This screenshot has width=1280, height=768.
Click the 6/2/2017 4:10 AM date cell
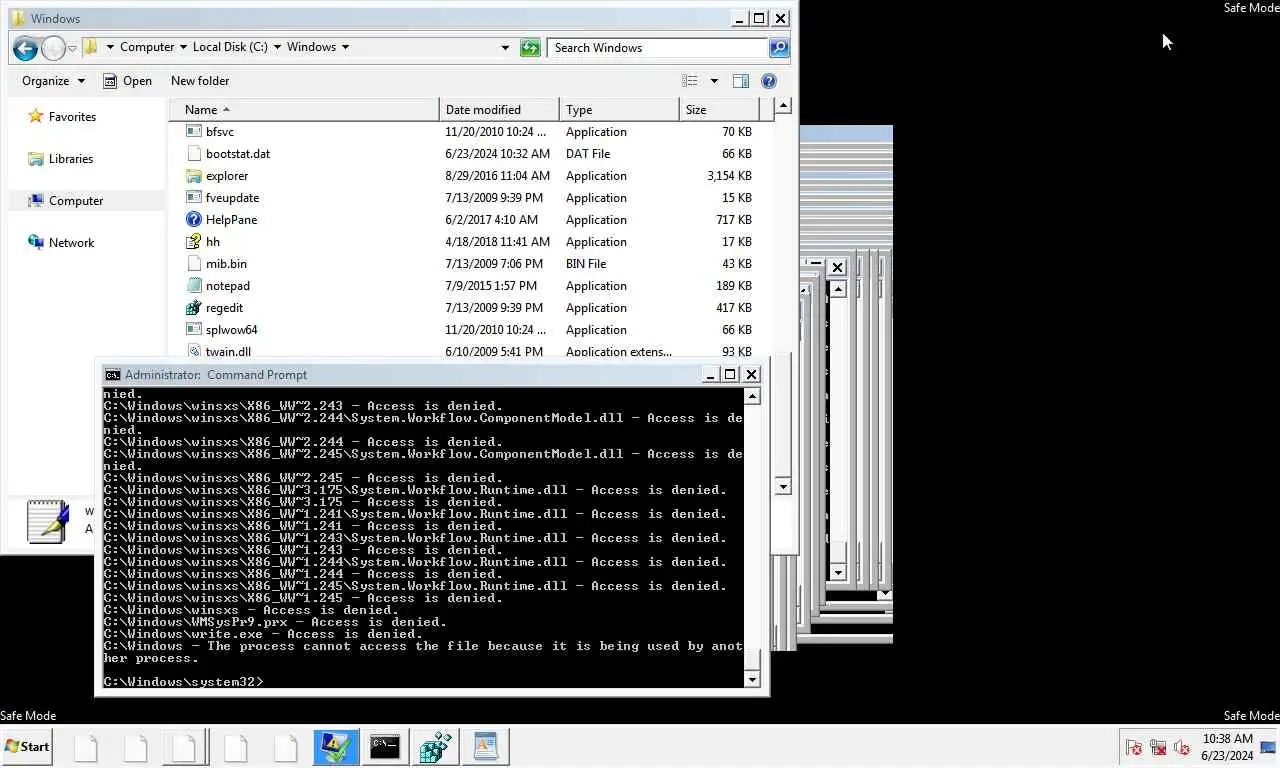coord(492,219)
